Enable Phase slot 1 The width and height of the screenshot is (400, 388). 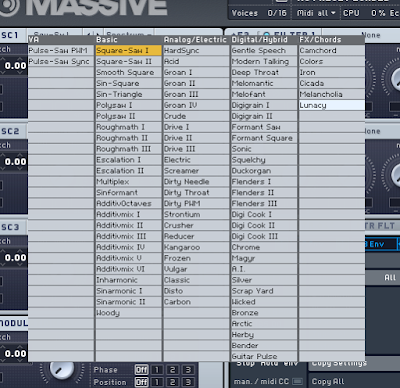pyautogui.click(x=157, y=370)
